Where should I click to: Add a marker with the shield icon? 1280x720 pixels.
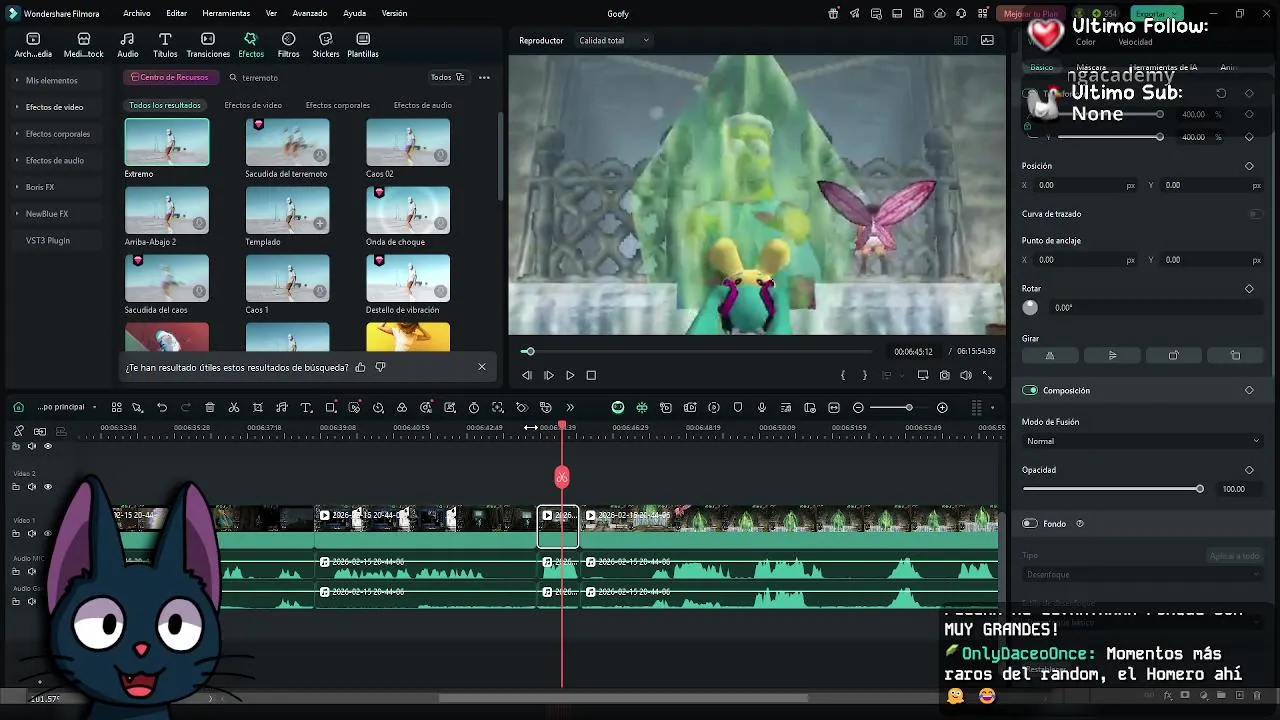point(738,408)
